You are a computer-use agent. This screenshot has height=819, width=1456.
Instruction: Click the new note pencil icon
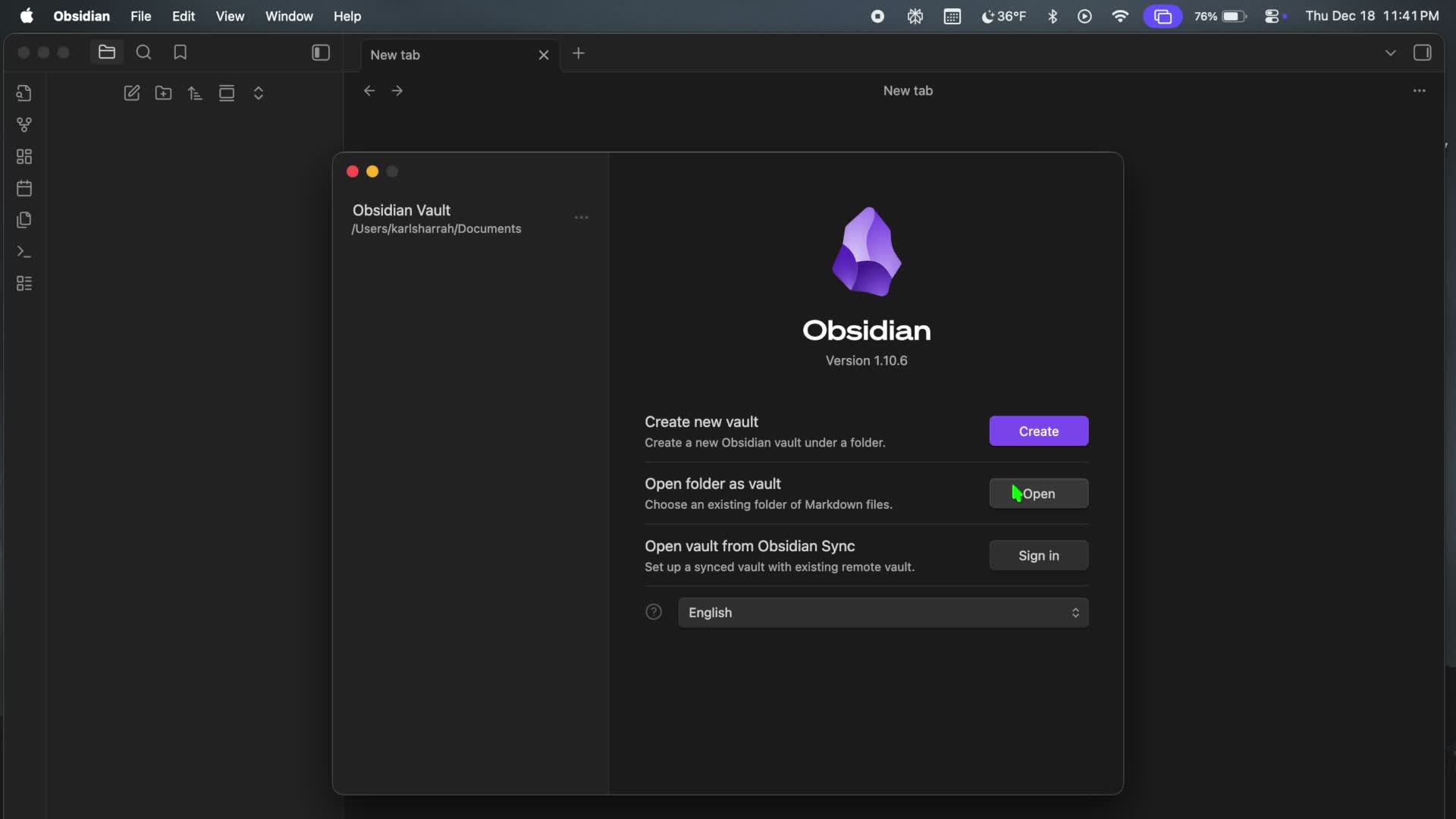pos(132,93)
